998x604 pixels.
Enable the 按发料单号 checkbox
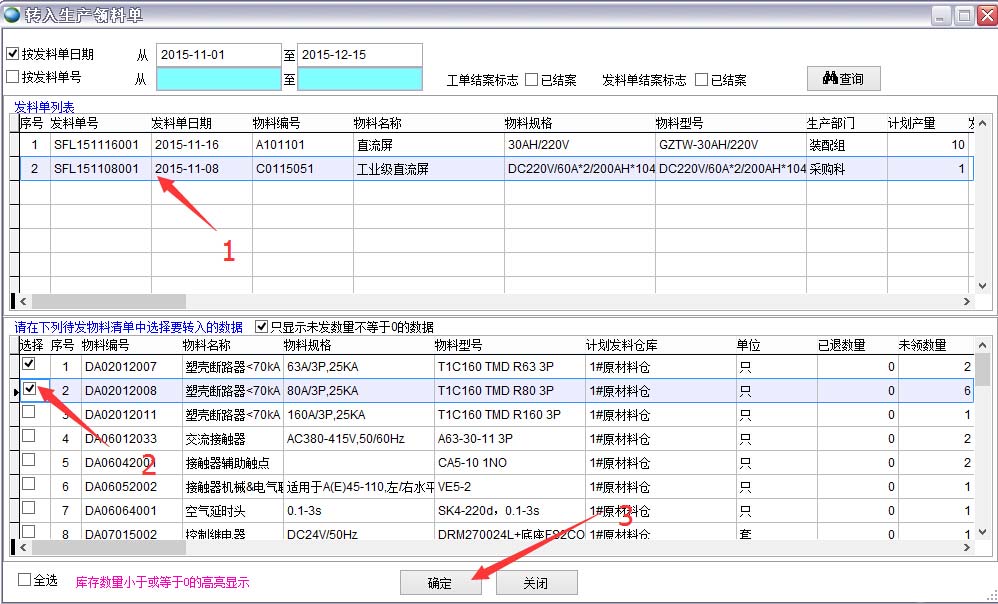pyautogui.click(x=13, y=77)
